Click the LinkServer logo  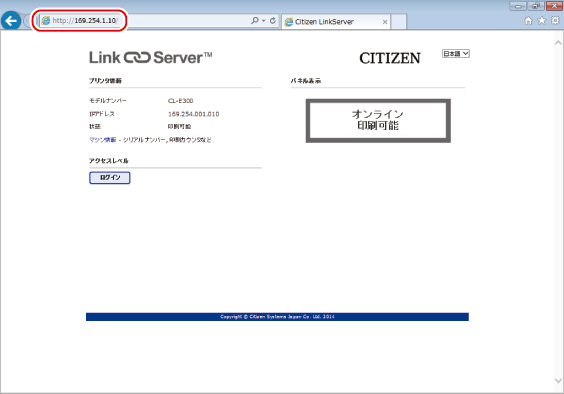point(151,58)
